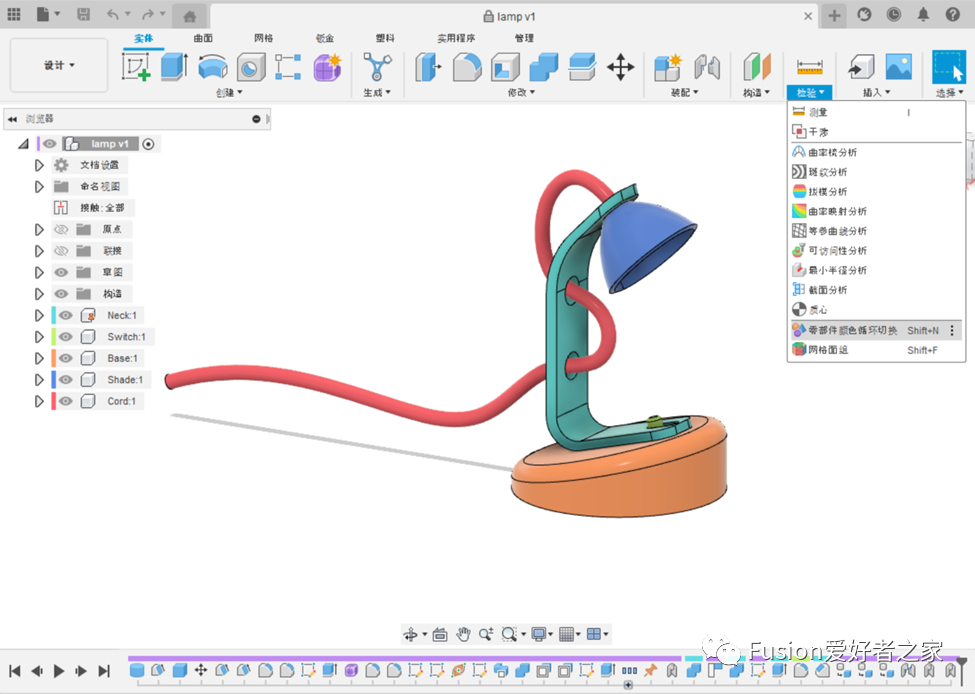The height and width of the screenshot is (694, 975).
Task: Choose 截面分析 from the Inspect menu
Action: (x=827, y=290)
